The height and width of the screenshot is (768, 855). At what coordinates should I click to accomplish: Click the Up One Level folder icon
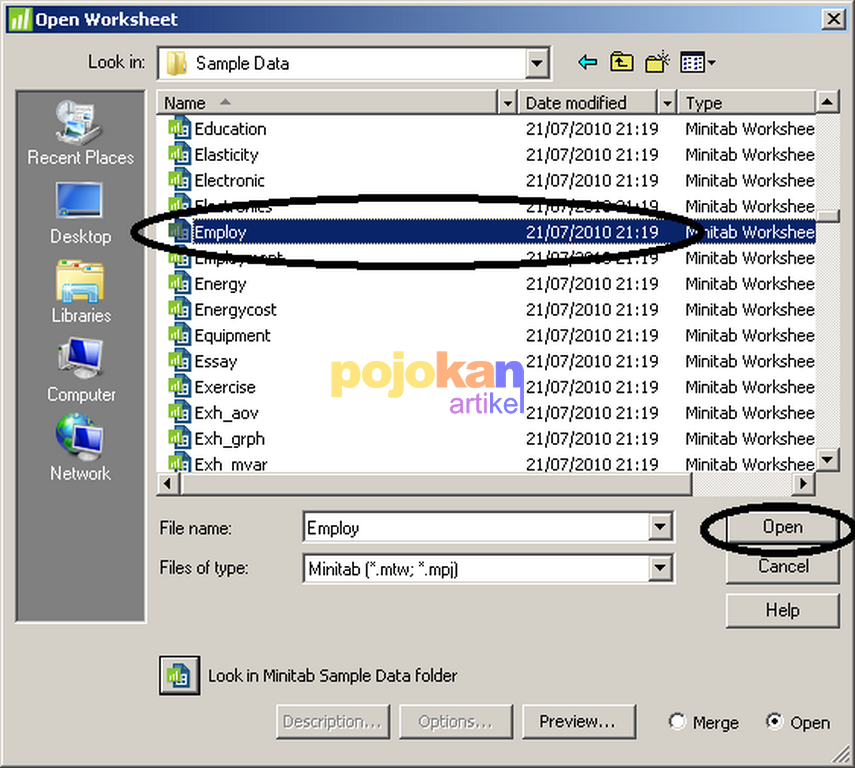click(621, 61)
